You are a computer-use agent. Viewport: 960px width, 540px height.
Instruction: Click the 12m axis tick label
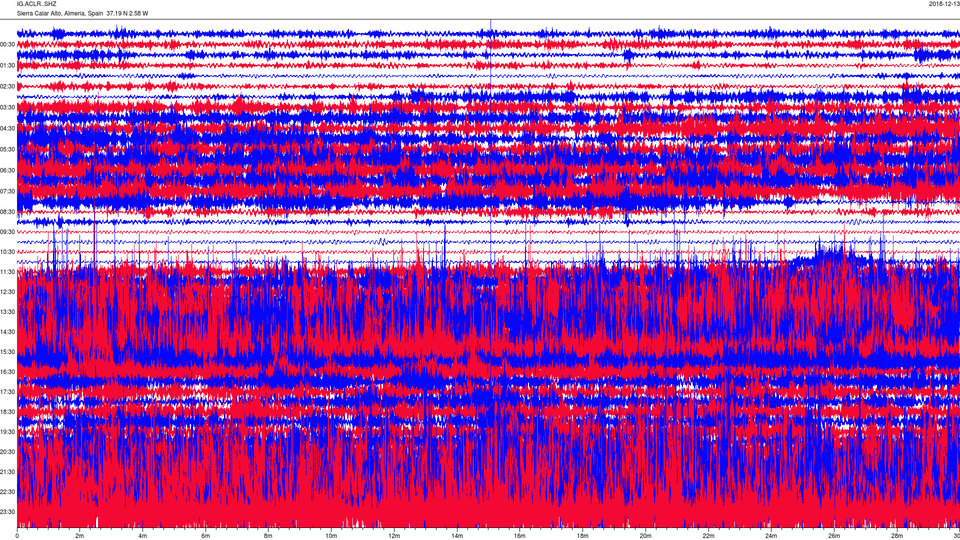tap(394, 536)
